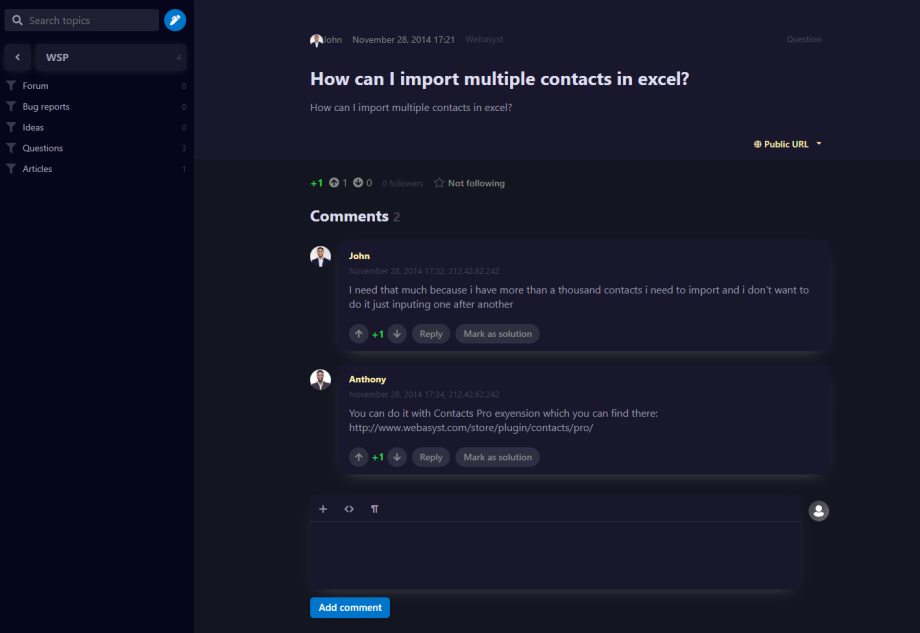
Task: Downvote John's comment with the down arrow
Action: click(x=397, y=334)
